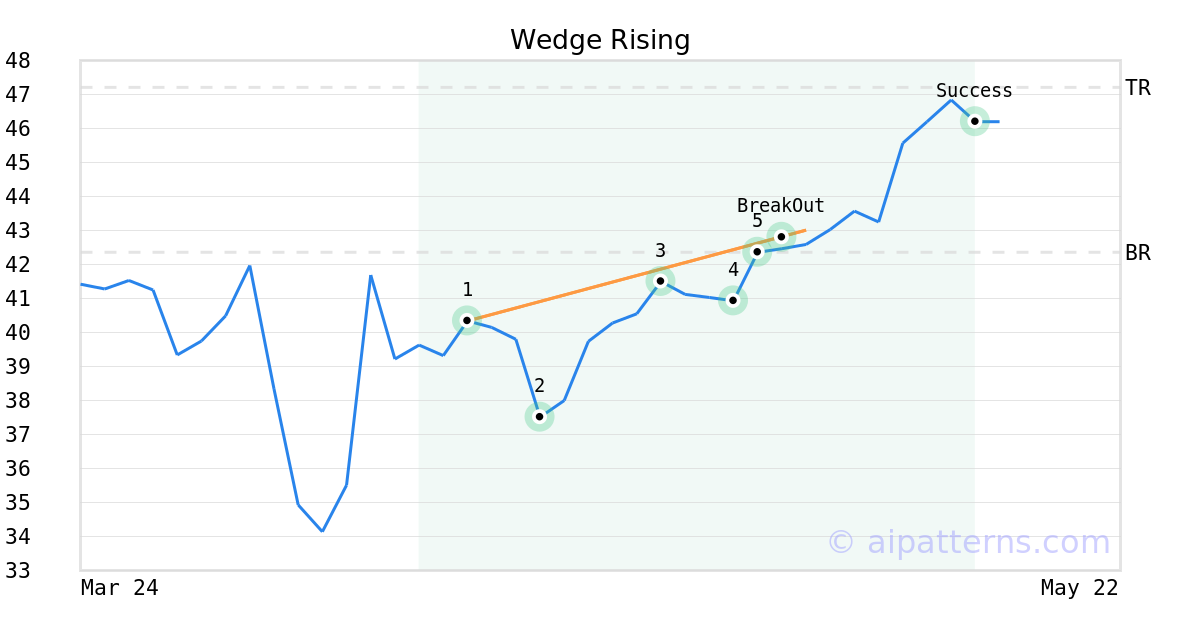Click the 33 value on price axis
The height and width of the screenshot is (630, 1200).
[x=18, y=571]
